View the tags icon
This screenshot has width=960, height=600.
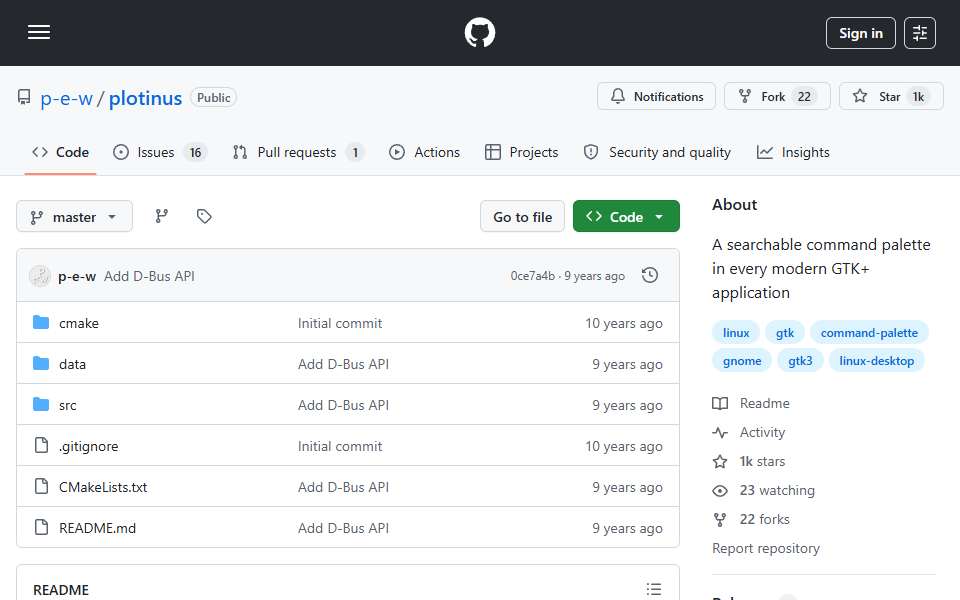pos(204,216)
